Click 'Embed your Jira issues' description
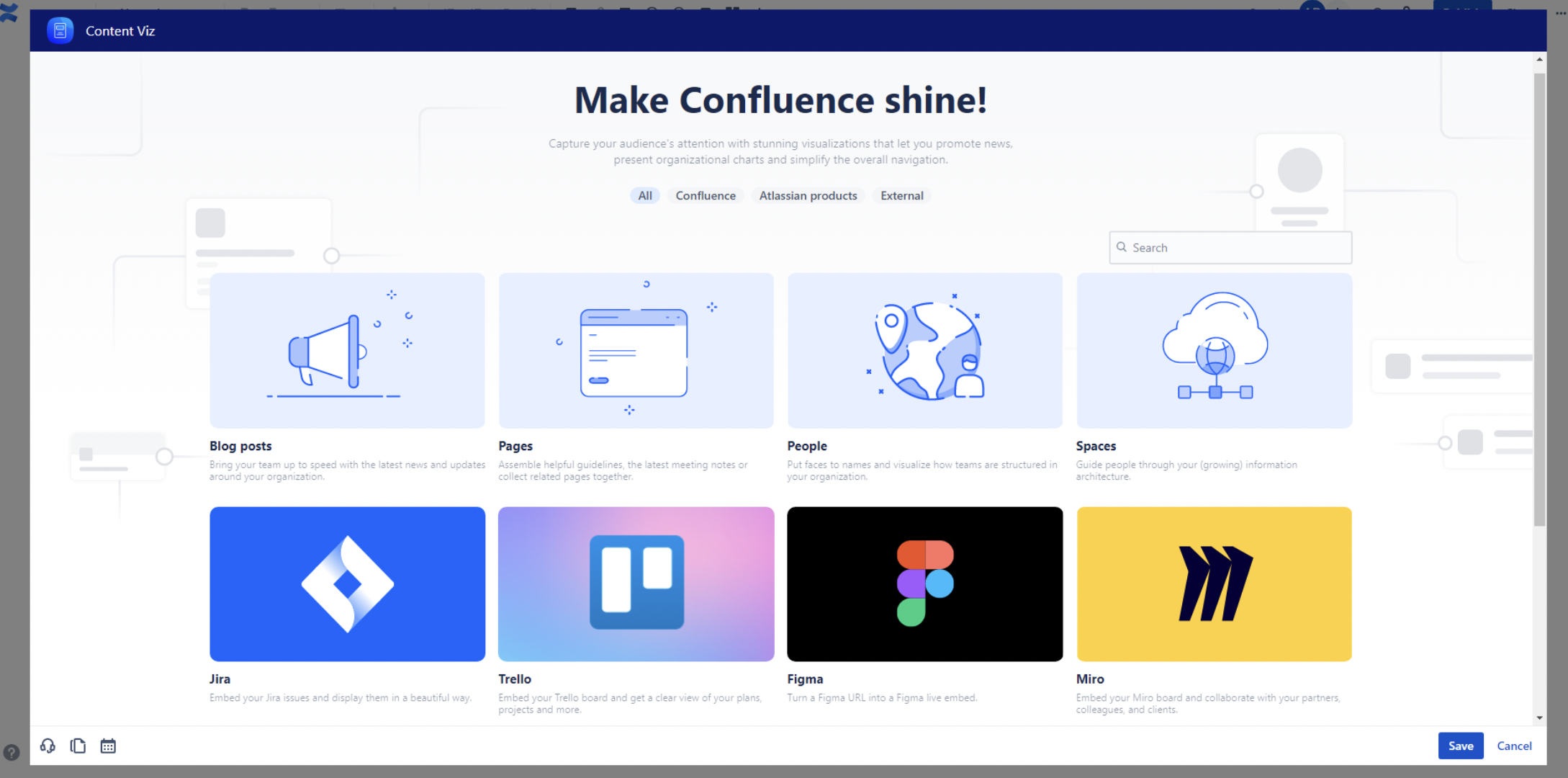This screenshot has height=778, width=1568. click(341, 697)
